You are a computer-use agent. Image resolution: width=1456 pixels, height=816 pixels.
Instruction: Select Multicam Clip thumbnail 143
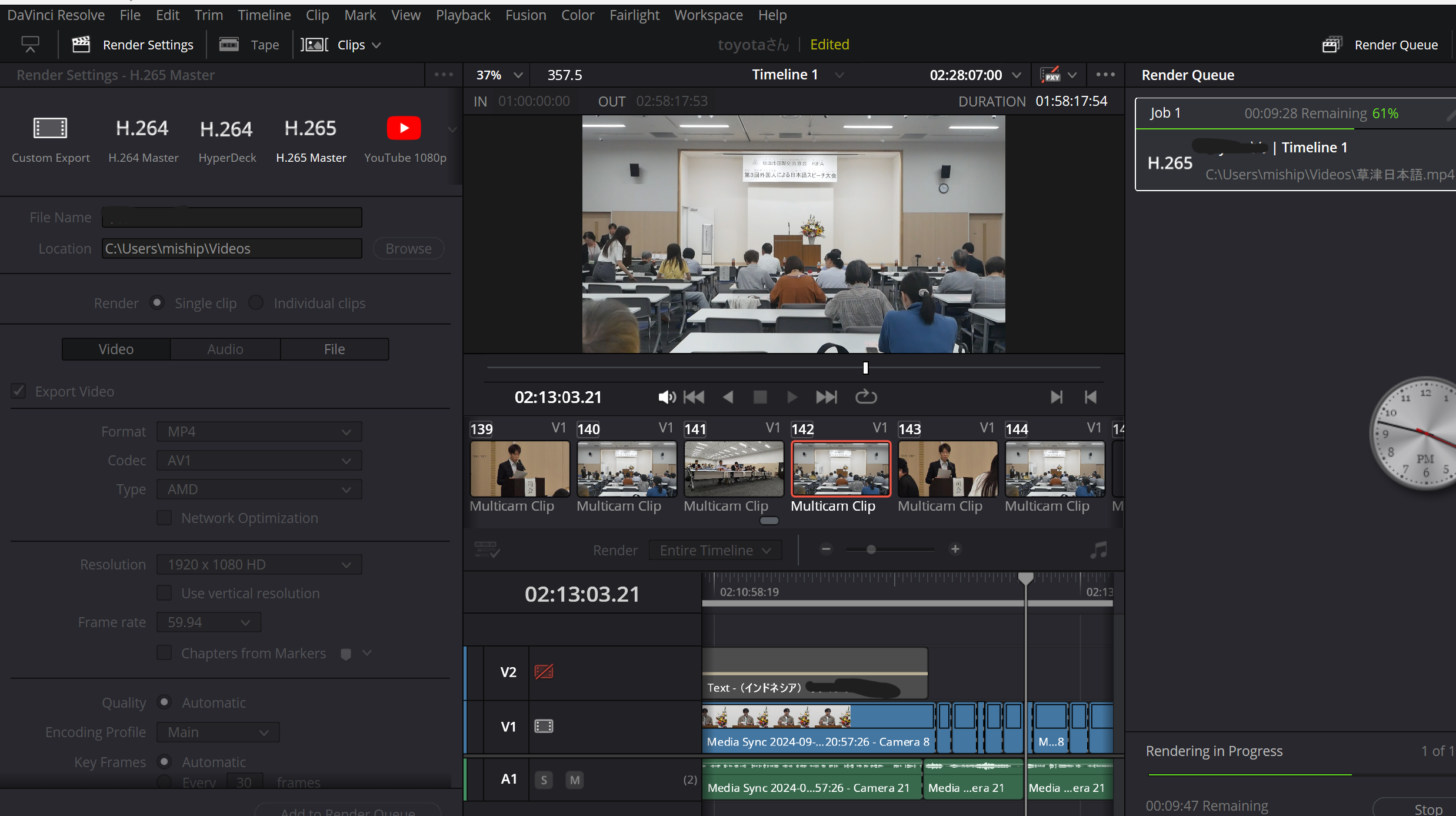947,469
